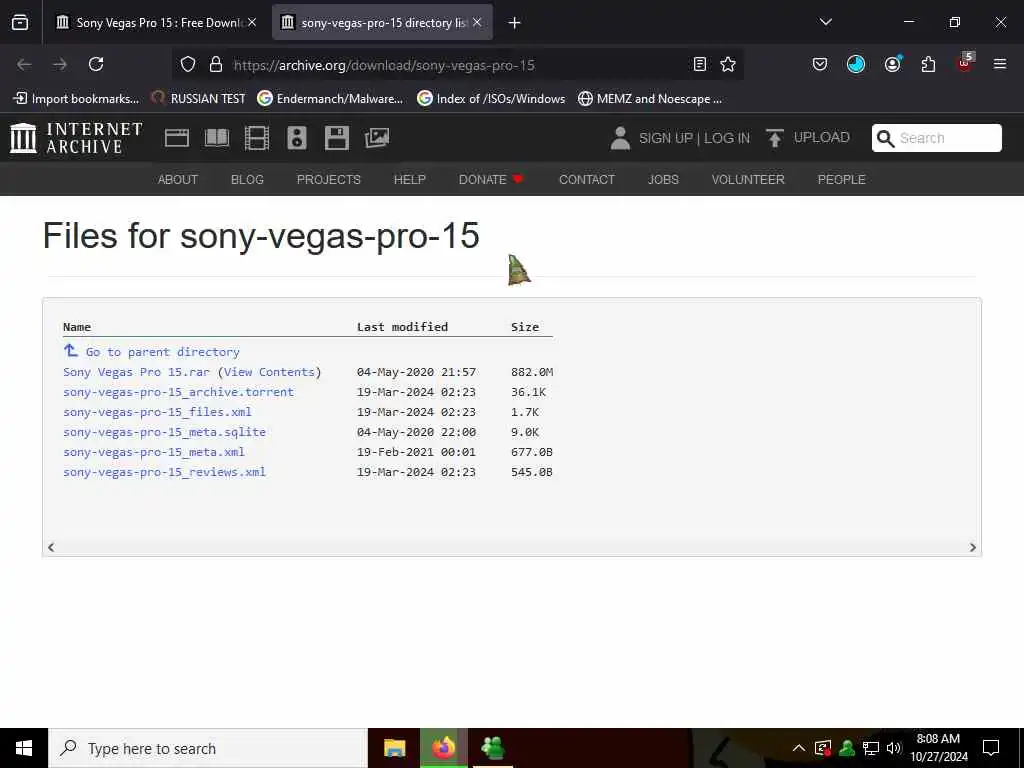
Task: Close the Sony Vegas Pro 15 Free Download tab
Action: (x=252, y=22)
